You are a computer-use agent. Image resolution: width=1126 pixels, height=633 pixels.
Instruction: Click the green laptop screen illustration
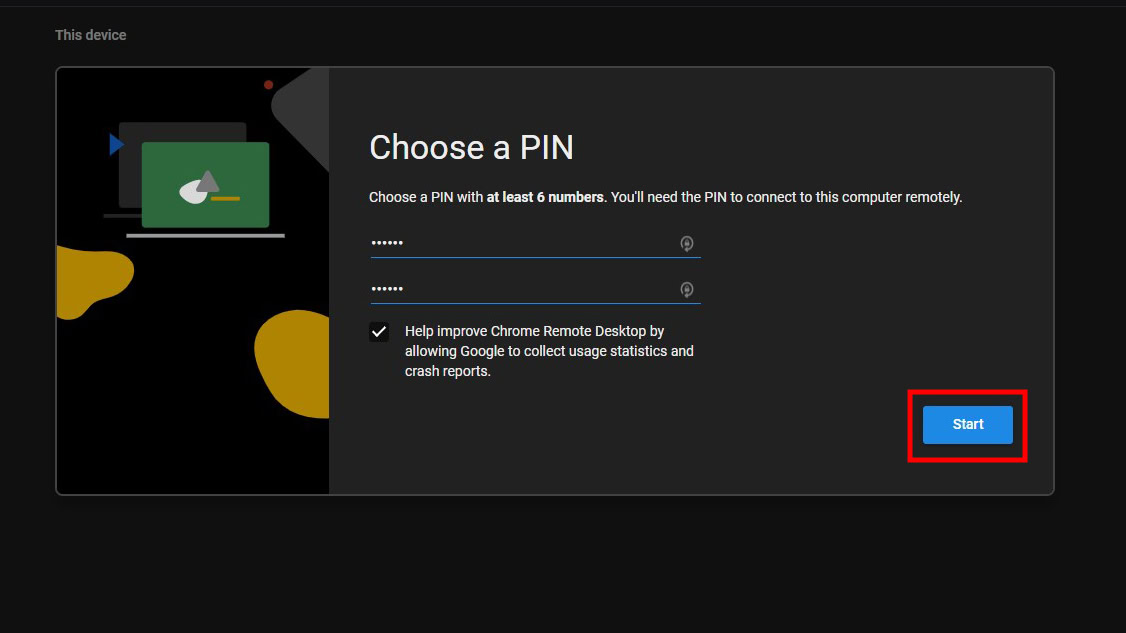coord(205,185)
